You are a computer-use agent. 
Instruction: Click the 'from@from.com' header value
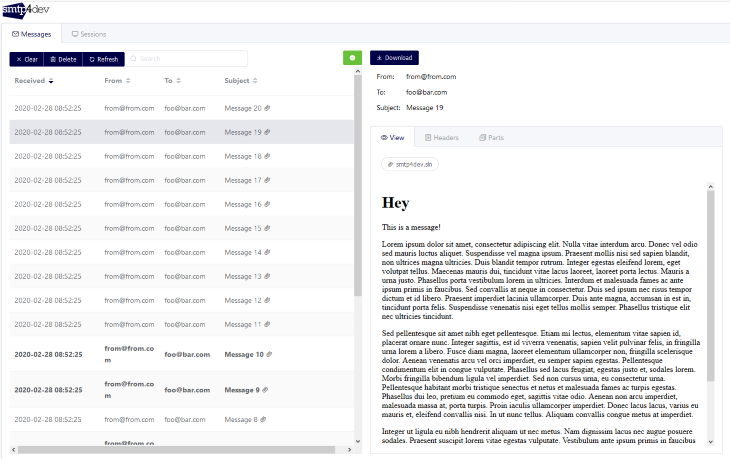pyautogui.click(x=431, y=77)
